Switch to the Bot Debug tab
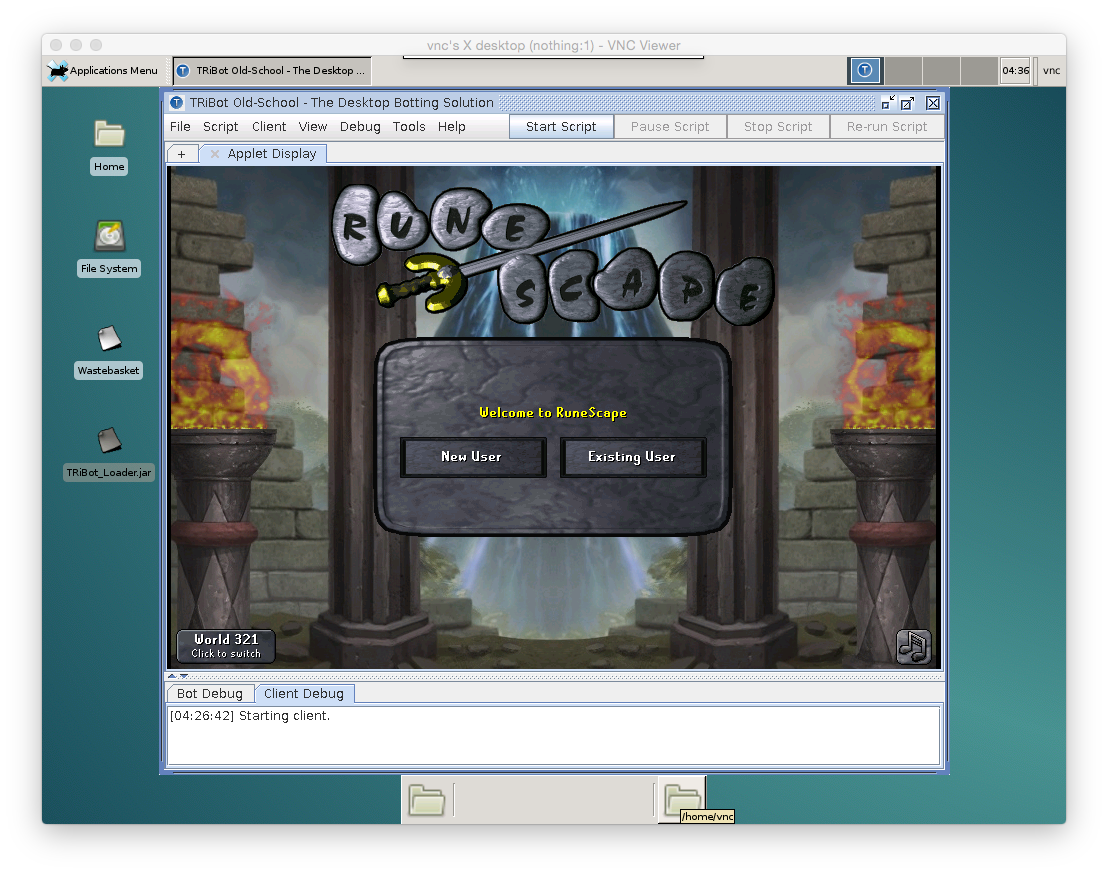This screenshot has width=1108, height=874. point(210,694)
